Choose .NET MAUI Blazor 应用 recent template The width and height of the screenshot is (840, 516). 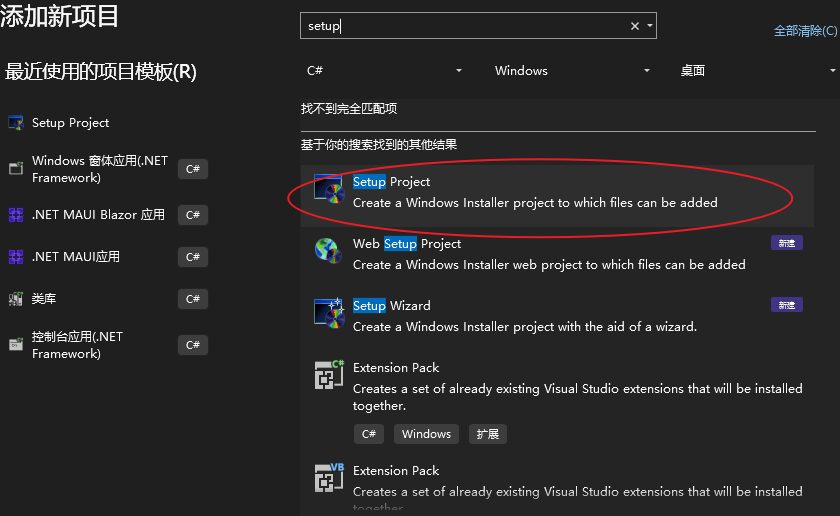107,215
